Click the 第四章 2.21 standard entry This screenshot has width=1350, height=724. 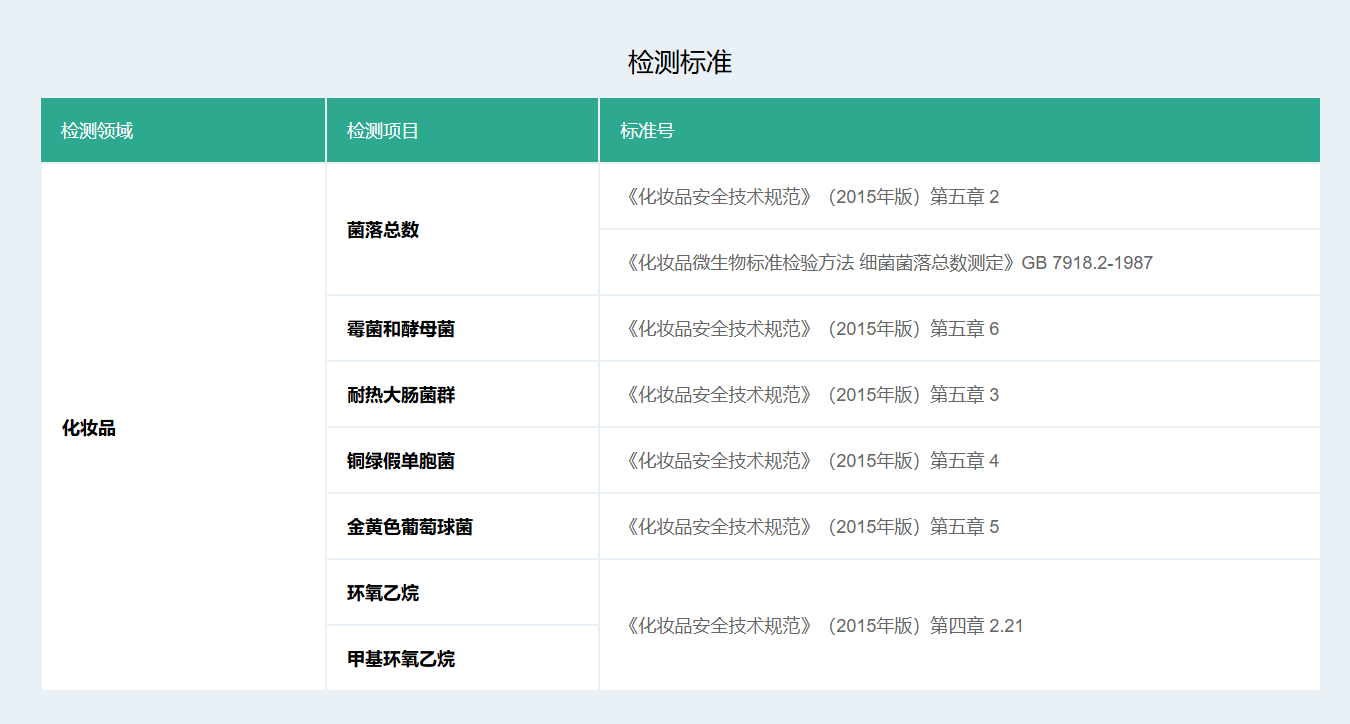tap(823, 626)
